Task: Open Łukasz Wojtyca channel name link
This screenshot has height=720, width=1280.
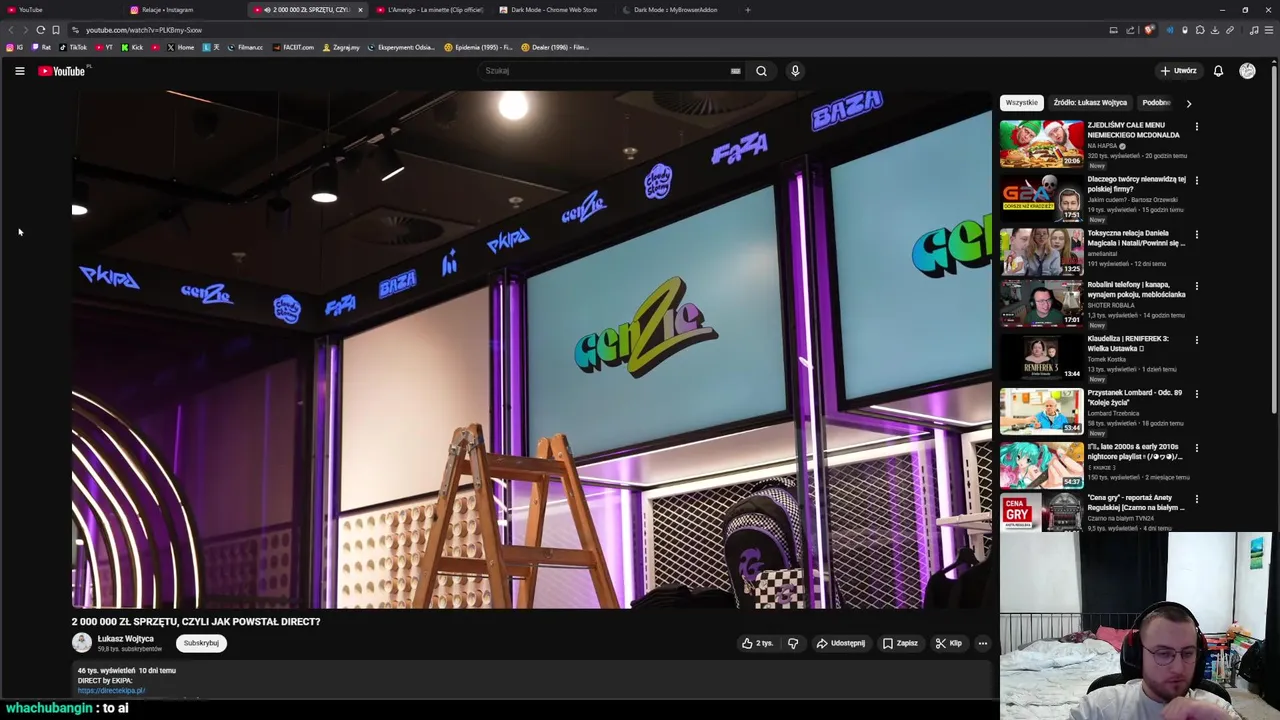Action: [x=125, y=638]
